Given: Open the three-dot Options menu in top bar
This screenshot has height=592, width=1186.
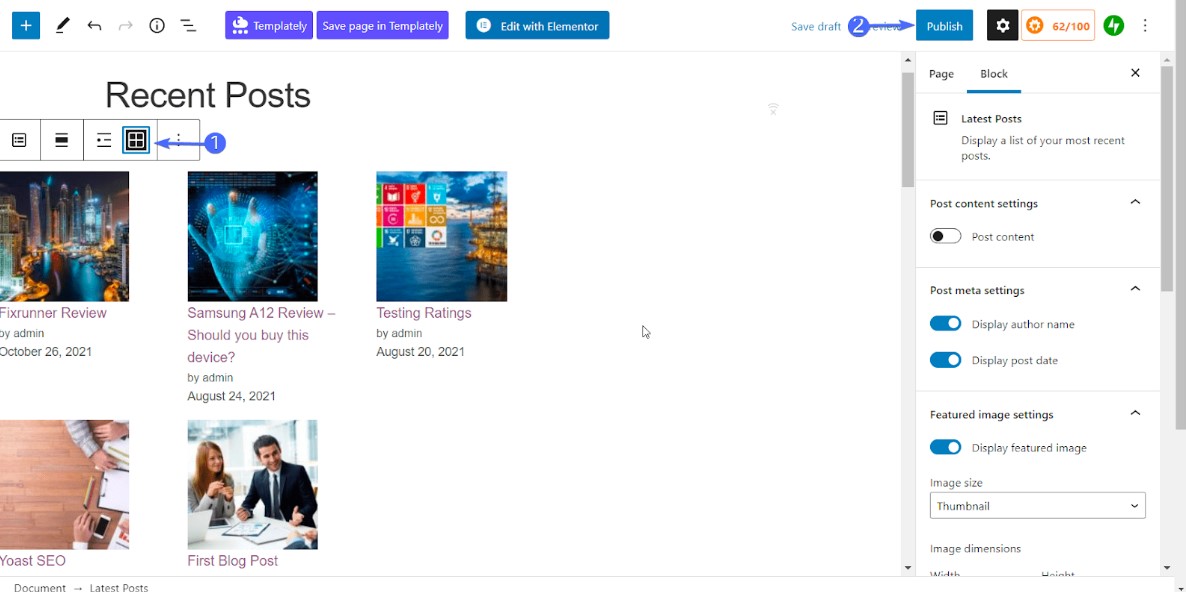Looking at the screenshot, I should coord(1145,26).
